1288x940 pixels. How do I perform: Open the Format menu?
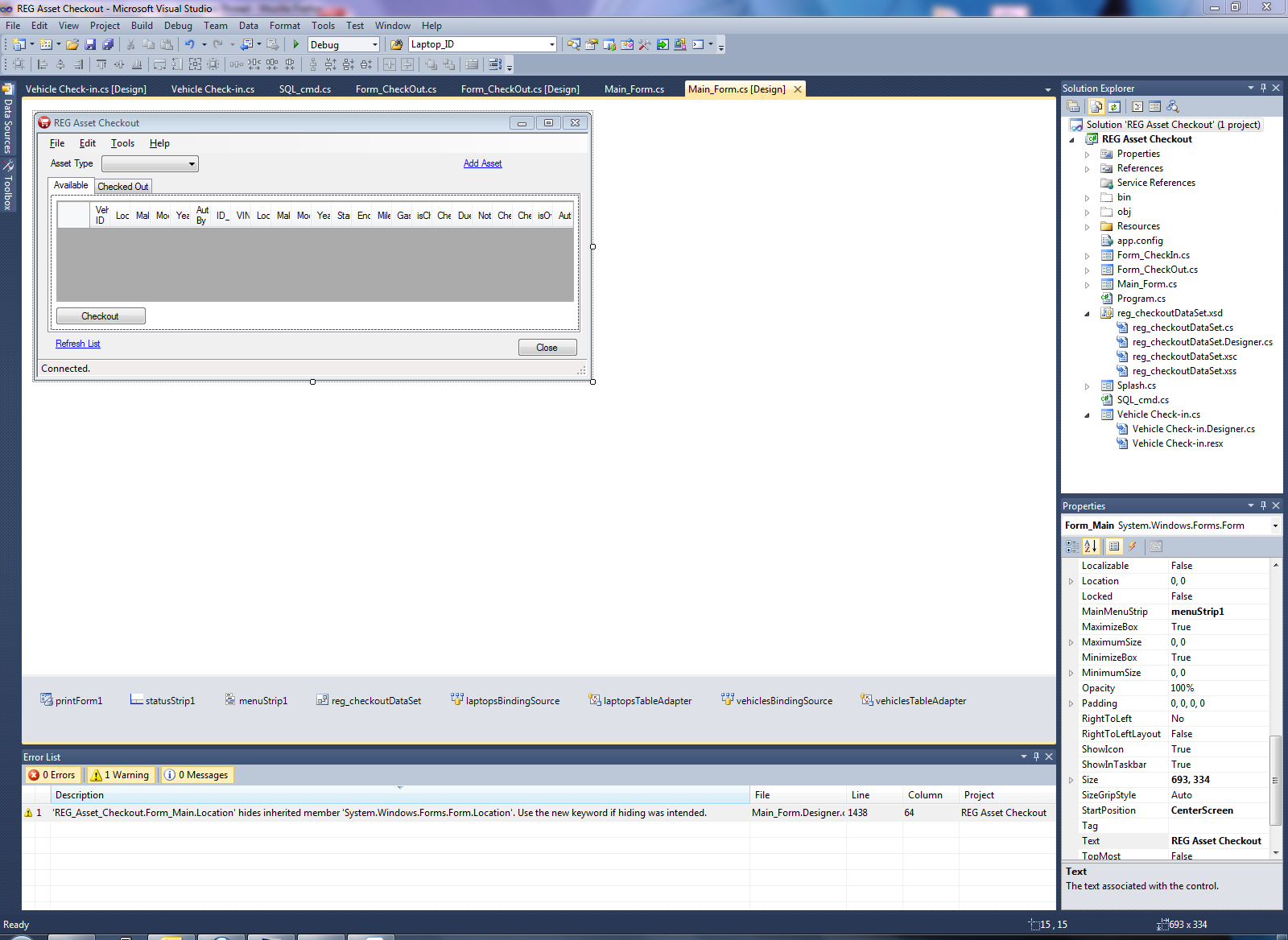click(x=285, y=26)
